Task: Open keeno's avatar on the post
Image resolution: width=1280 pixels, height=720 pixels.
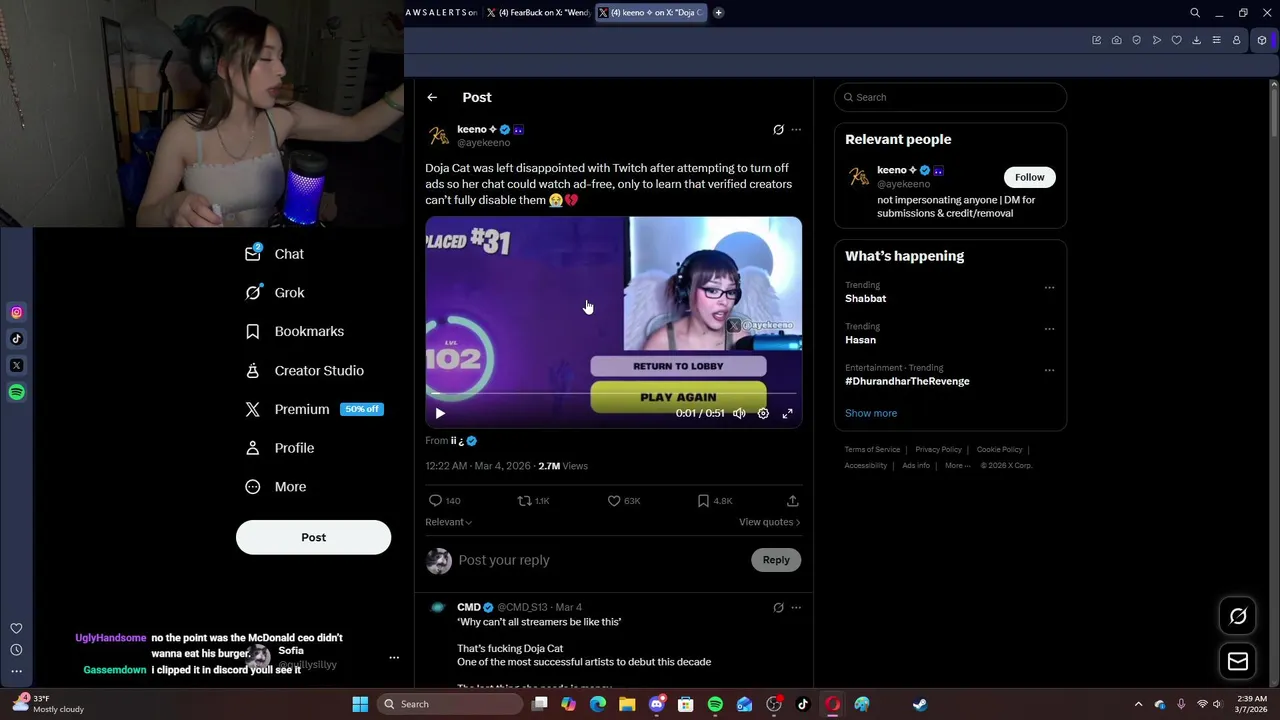Action: point(438,136)
